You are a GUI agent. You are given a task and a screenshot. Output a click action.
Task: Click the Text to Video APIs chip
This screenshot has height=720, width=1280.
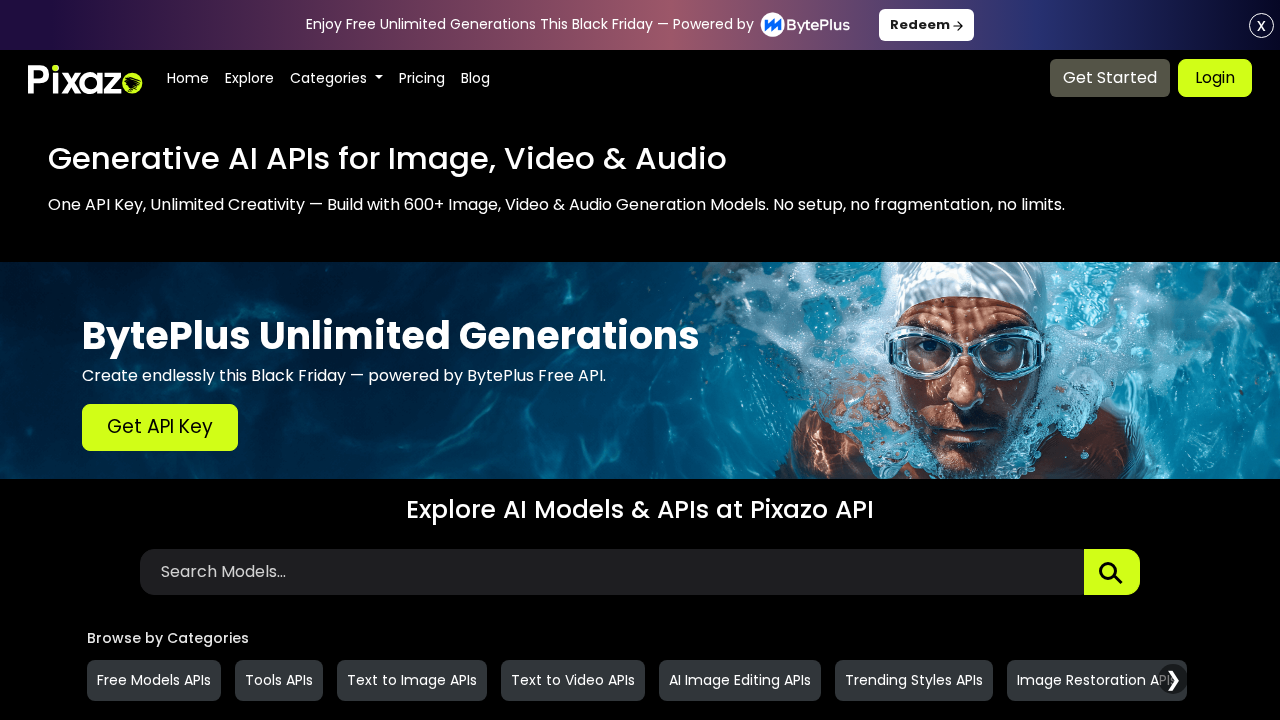coord(573,680)
